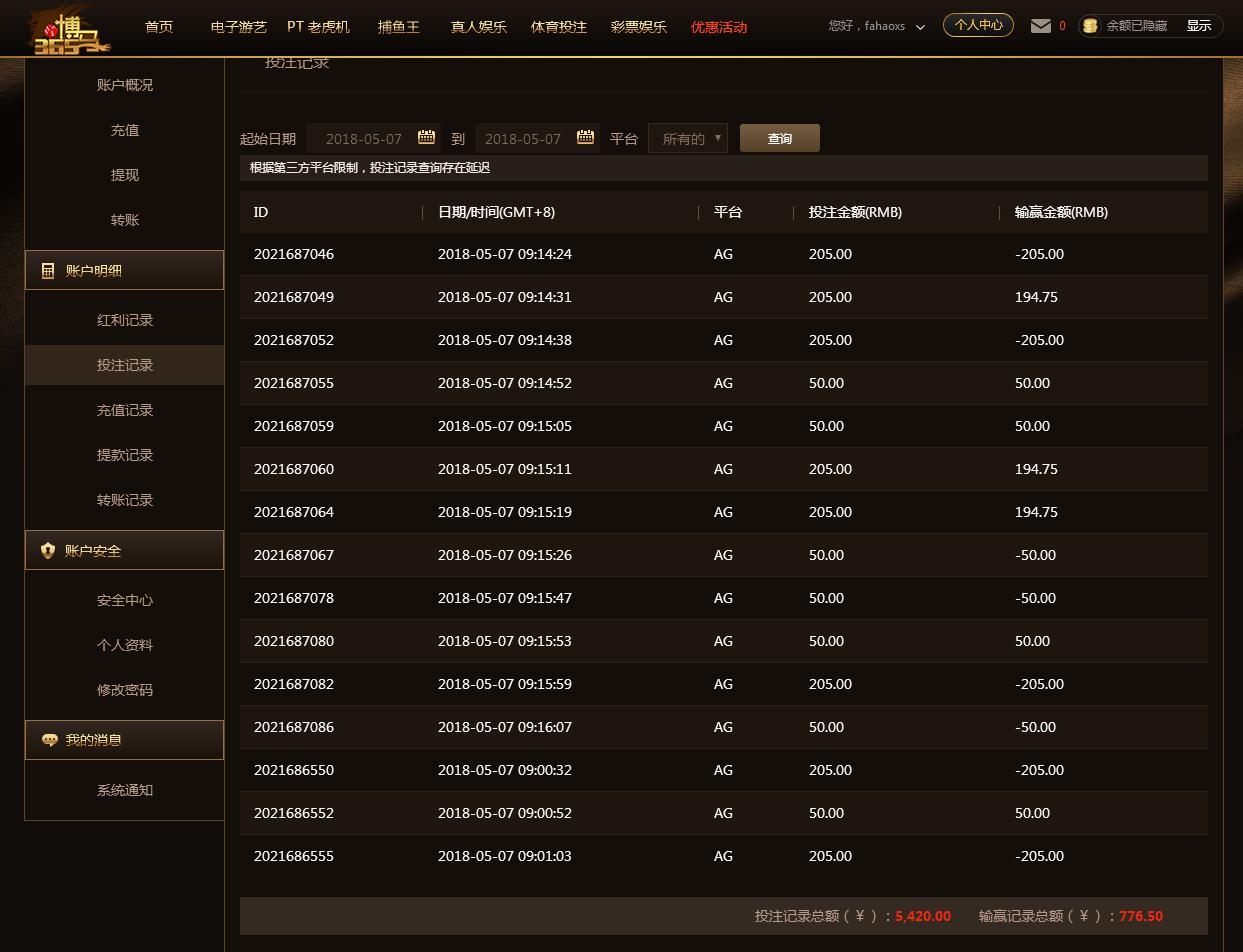Screen dimensions: 1243x952
Task: Open the mail envelope icon
Action: point(1041,26)
